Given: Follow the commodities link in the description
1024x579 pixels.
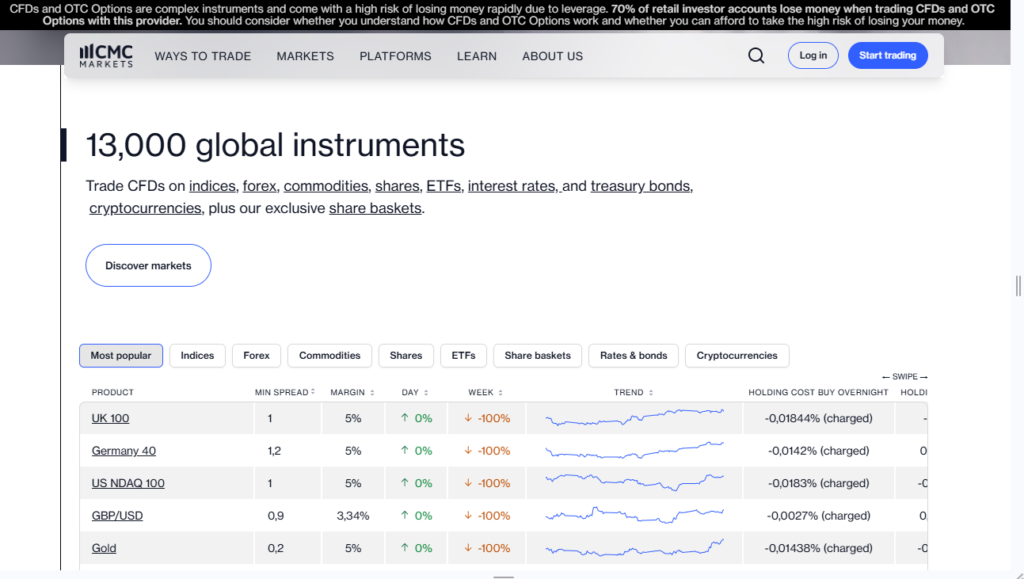Looking at the screenshot, I should pos(326,186).
